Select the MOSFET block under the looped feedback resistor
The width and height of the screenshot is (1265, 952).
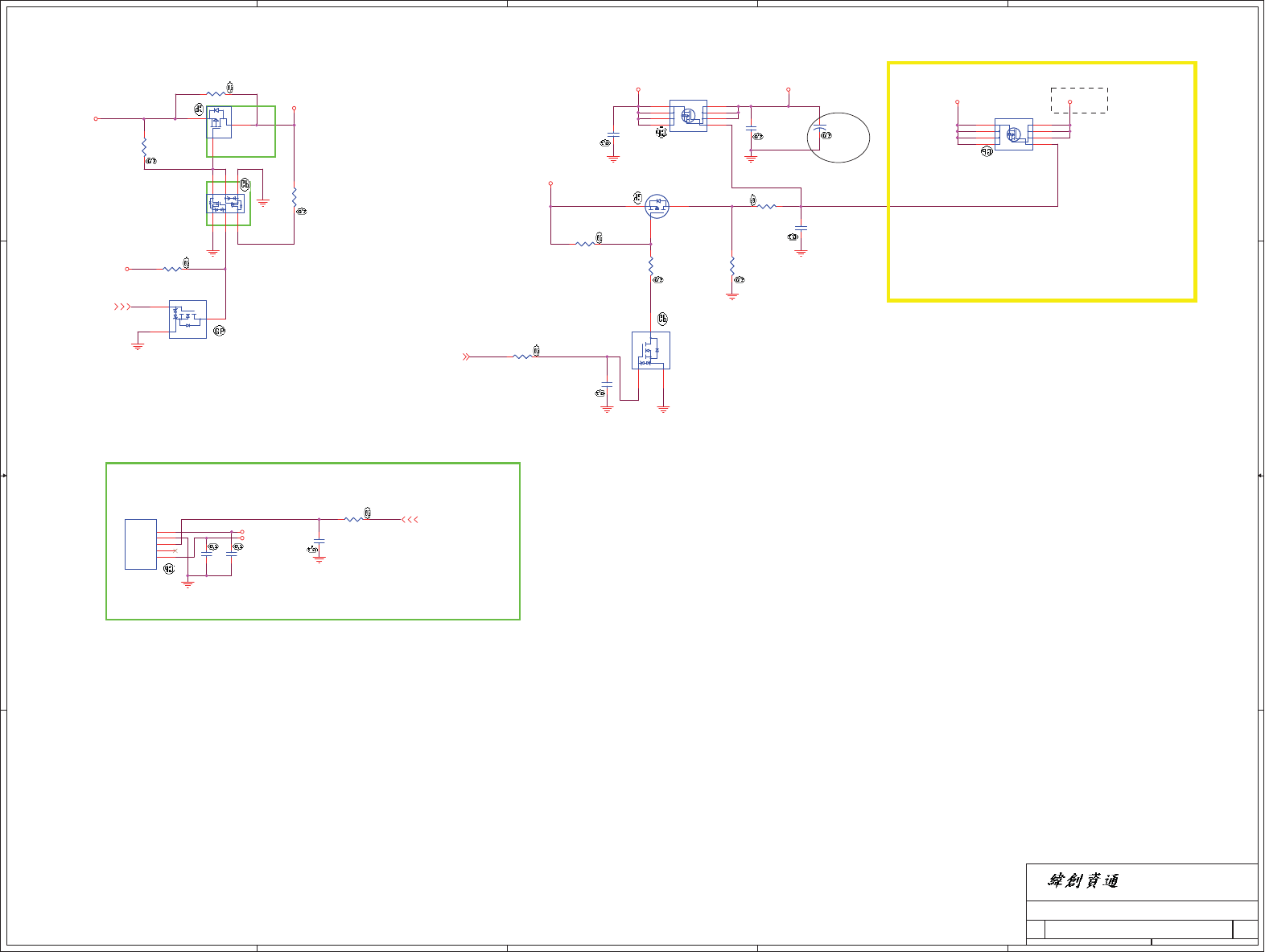tap(219, 122)
